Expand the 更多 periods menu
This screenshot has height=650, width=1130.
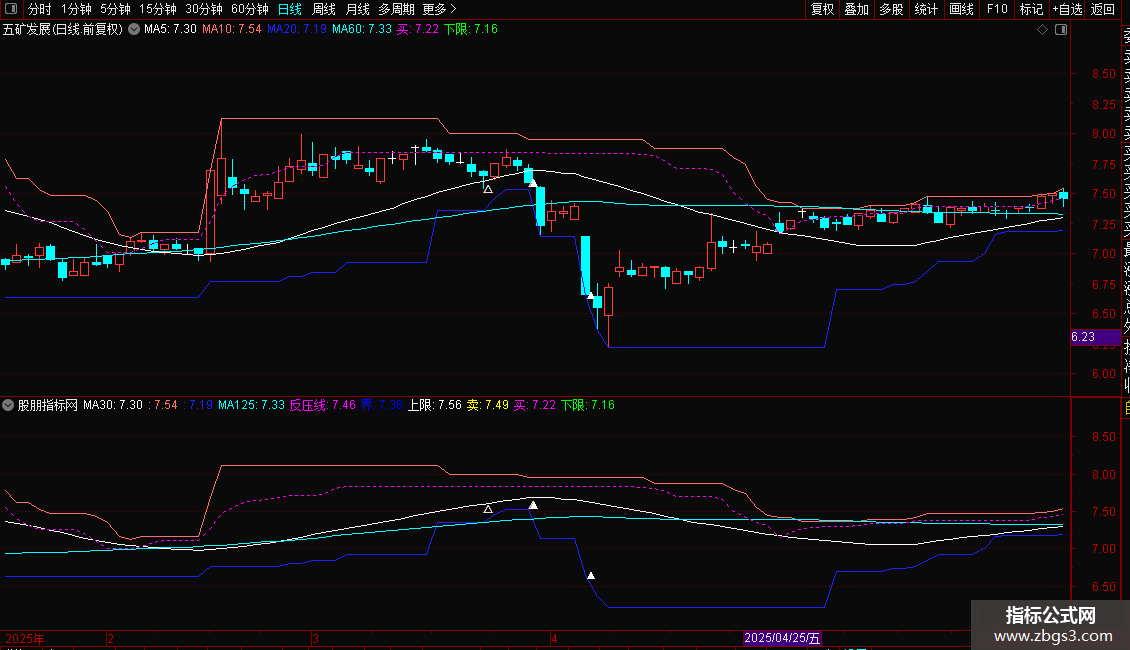click(439, 9)
